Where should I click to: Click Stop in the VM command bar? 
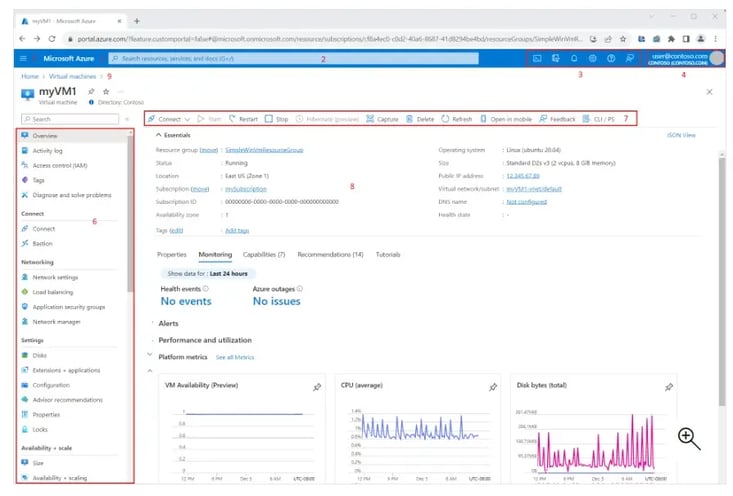(x=276, y=119)
